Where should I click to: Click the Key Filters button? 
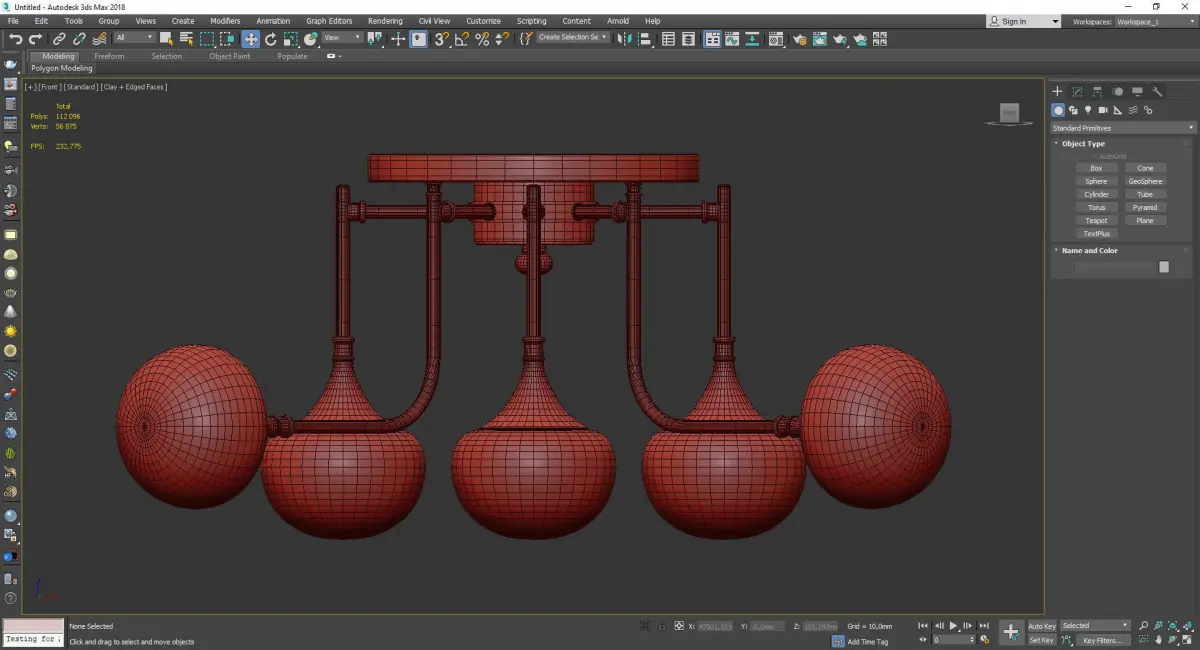pos(1101,640)
